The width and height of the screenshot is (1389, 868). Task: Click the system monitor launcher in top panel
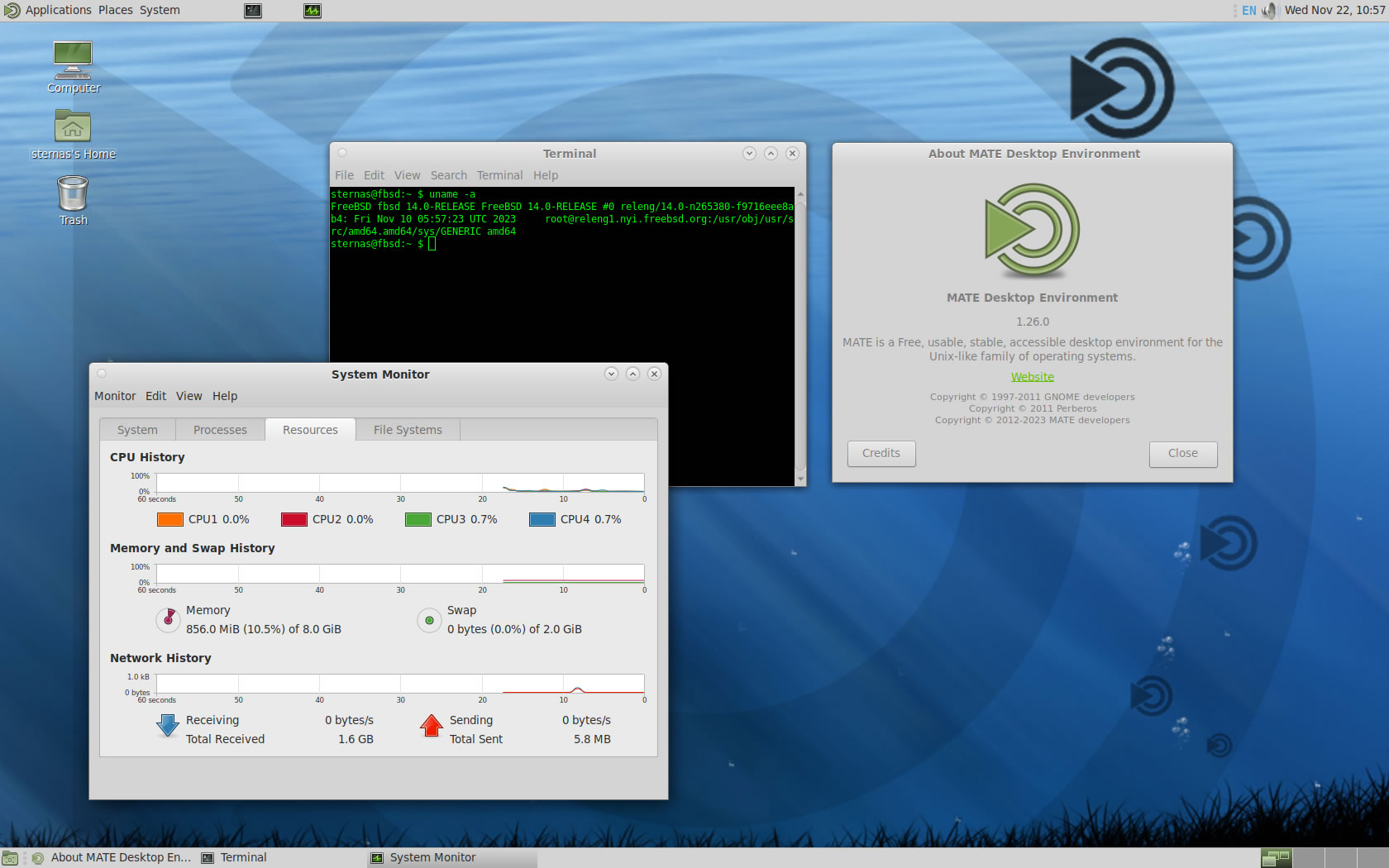click(313, 11)
